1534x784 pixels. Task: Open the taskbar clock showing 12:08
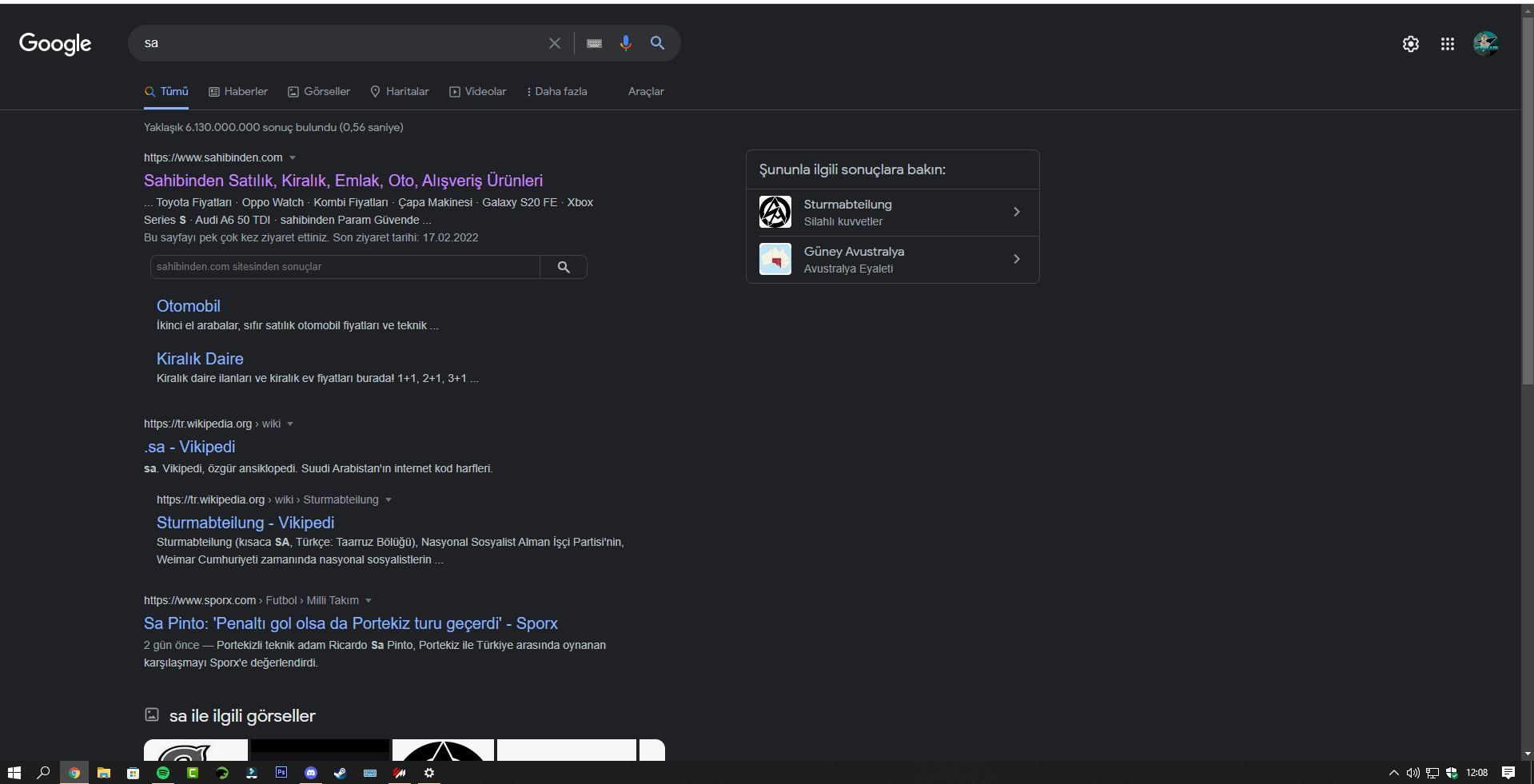pos(1477,773)
